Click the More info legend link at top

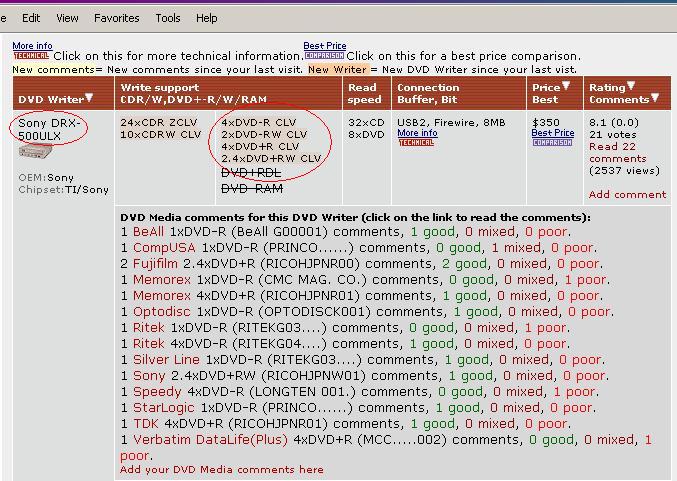(32, 46)
